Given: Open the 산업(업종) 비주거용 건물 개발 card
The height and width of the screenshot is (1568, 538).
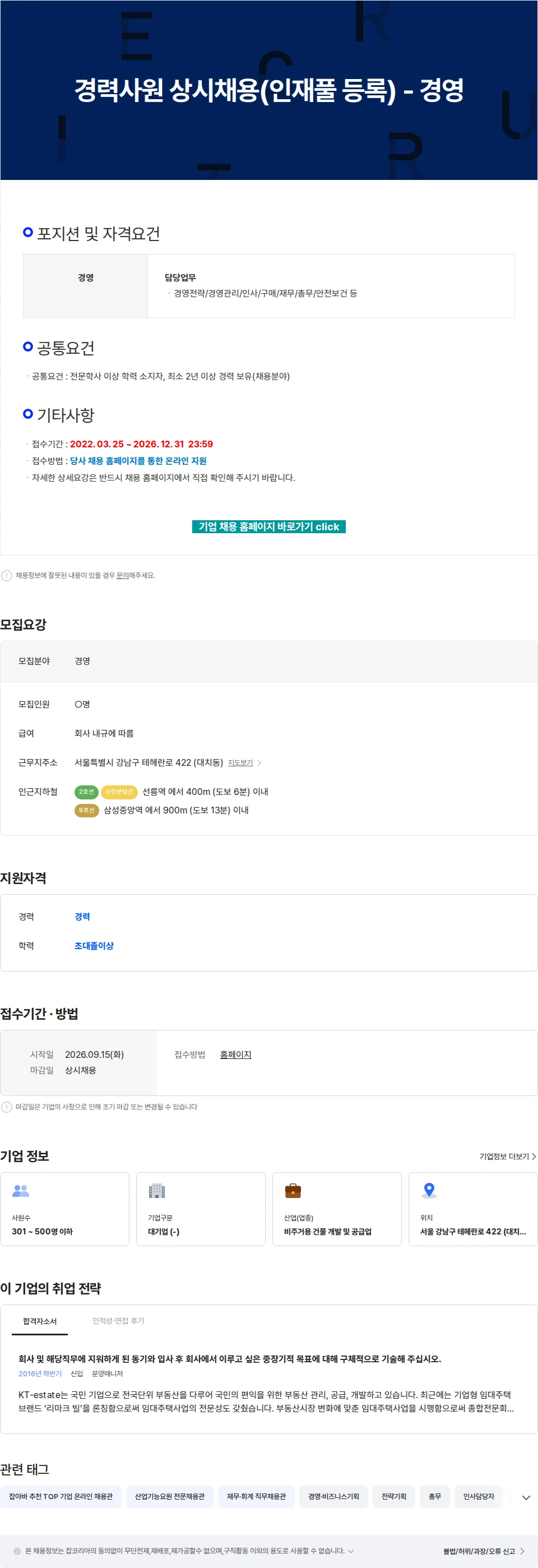Looking at the screenshot, I should coord(337,1209).
